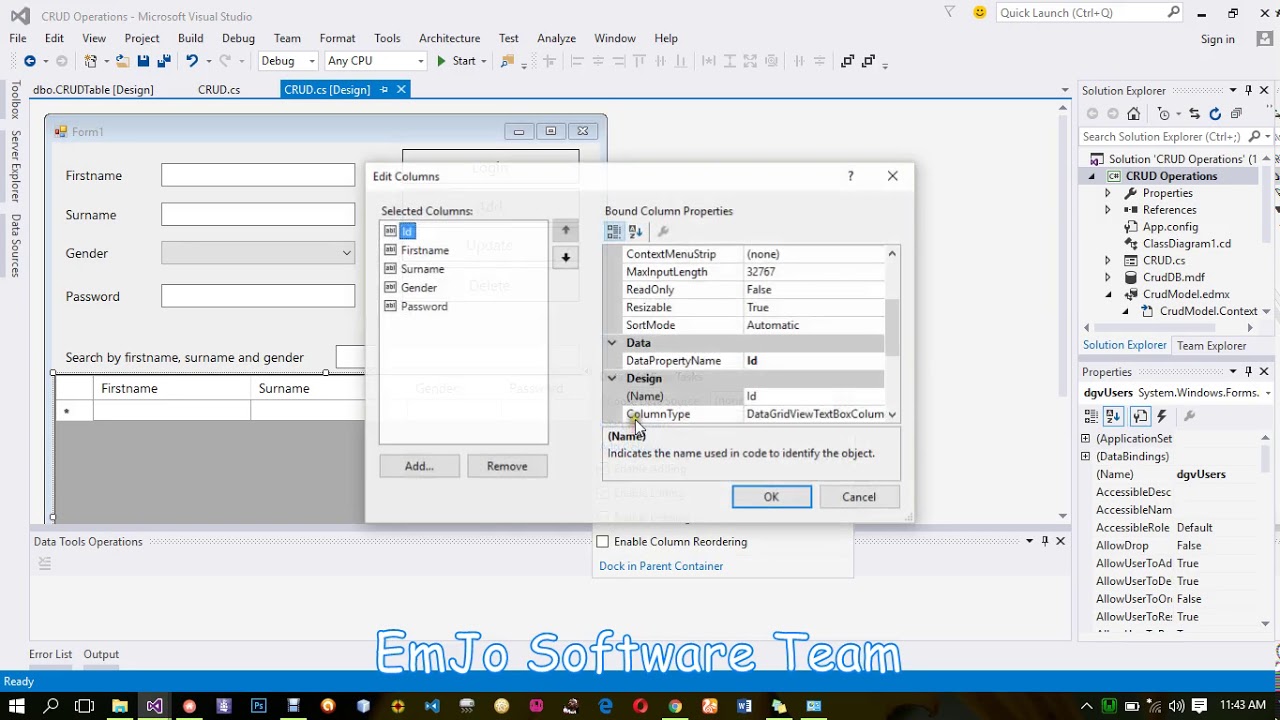1280x720 pixels.
Task: Switch to the CRUD.cs code tab
Action: [219, 90]
